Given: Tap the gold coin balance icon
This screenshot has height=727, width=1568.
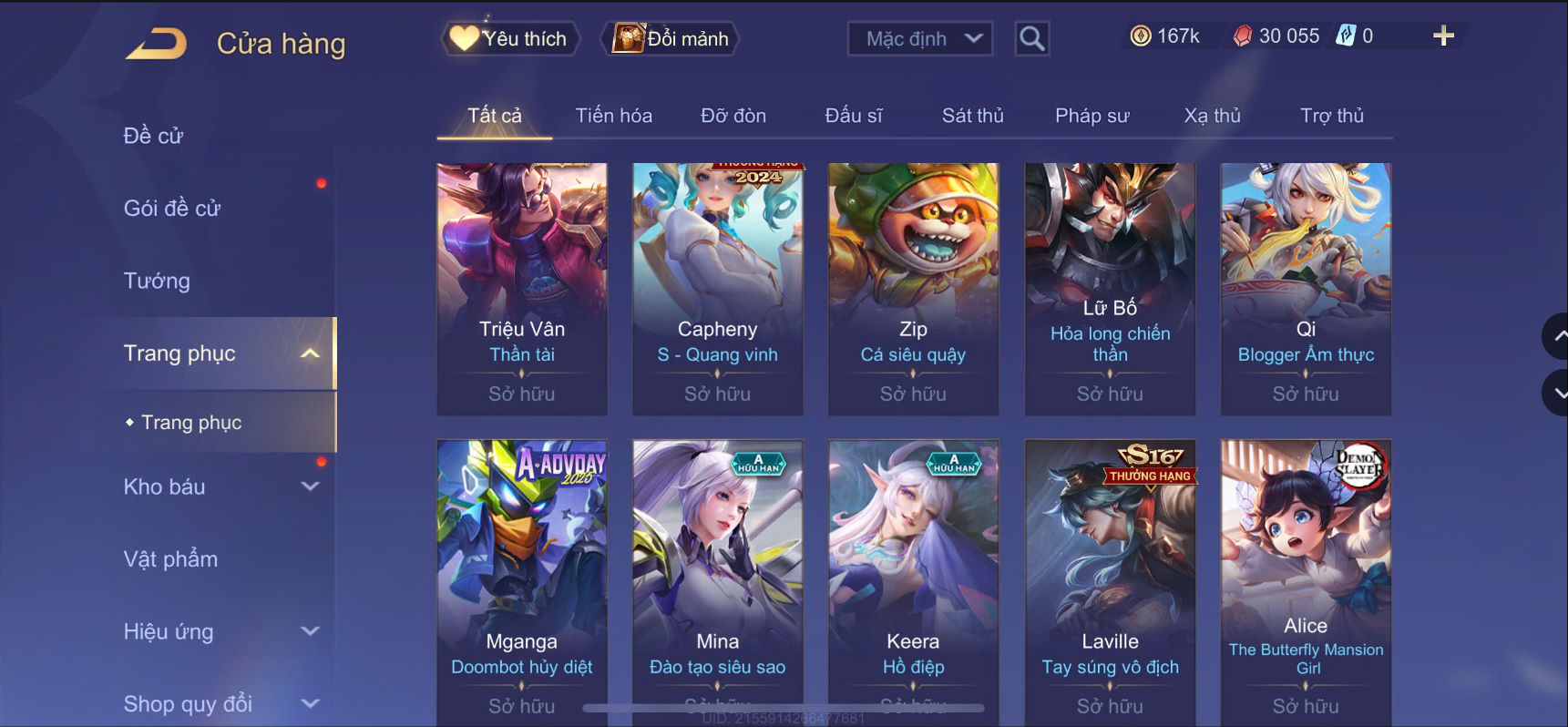Looking at the screenshot, I should pos(1140,36).
